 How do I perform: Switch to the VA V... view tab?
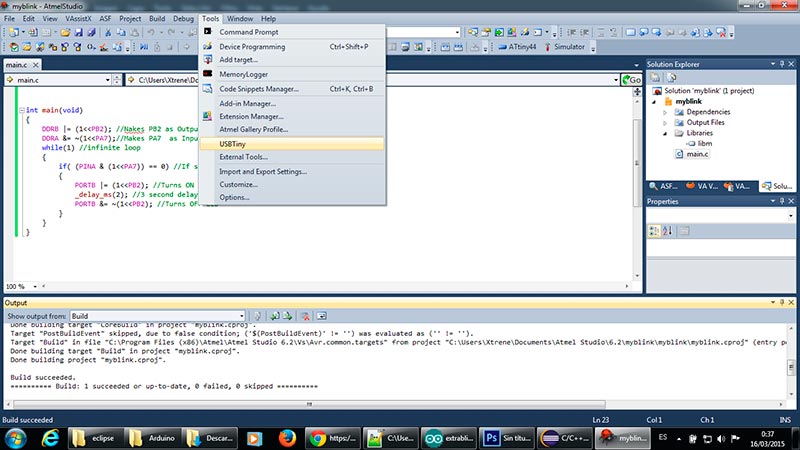pos(702,186)
